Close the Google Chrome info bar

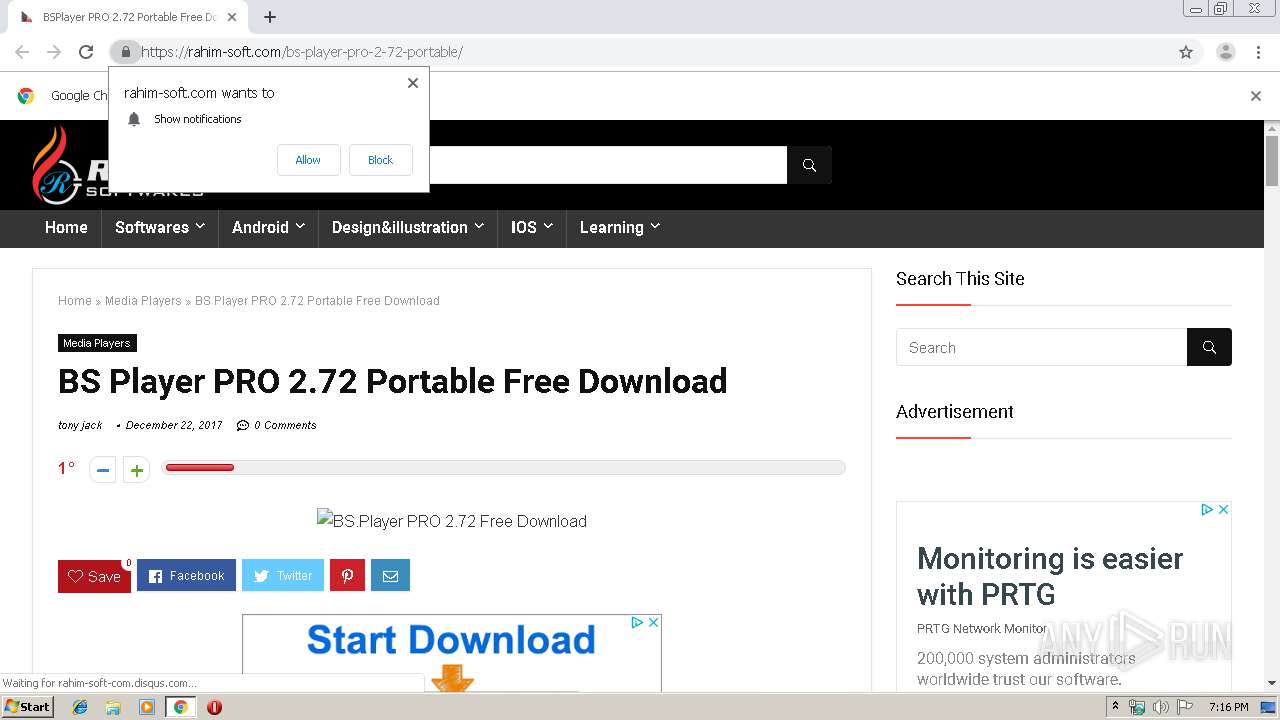(x=1256, y=96)
